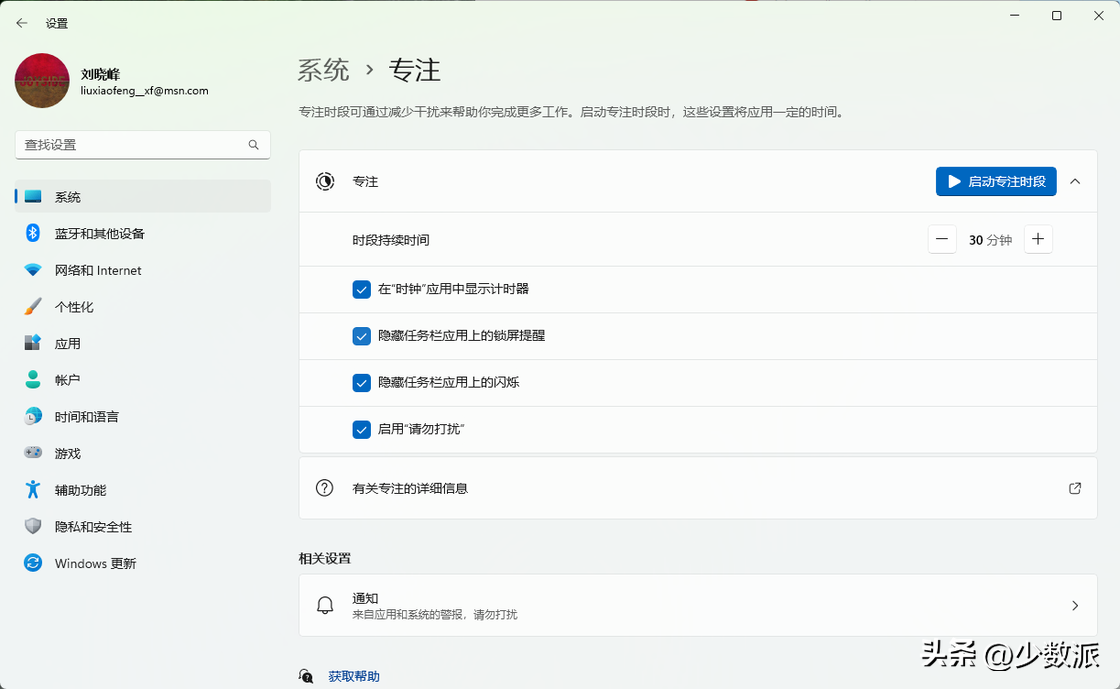Open 网络和 Internet settings
1120x689 pixels.
coord(97,270)
